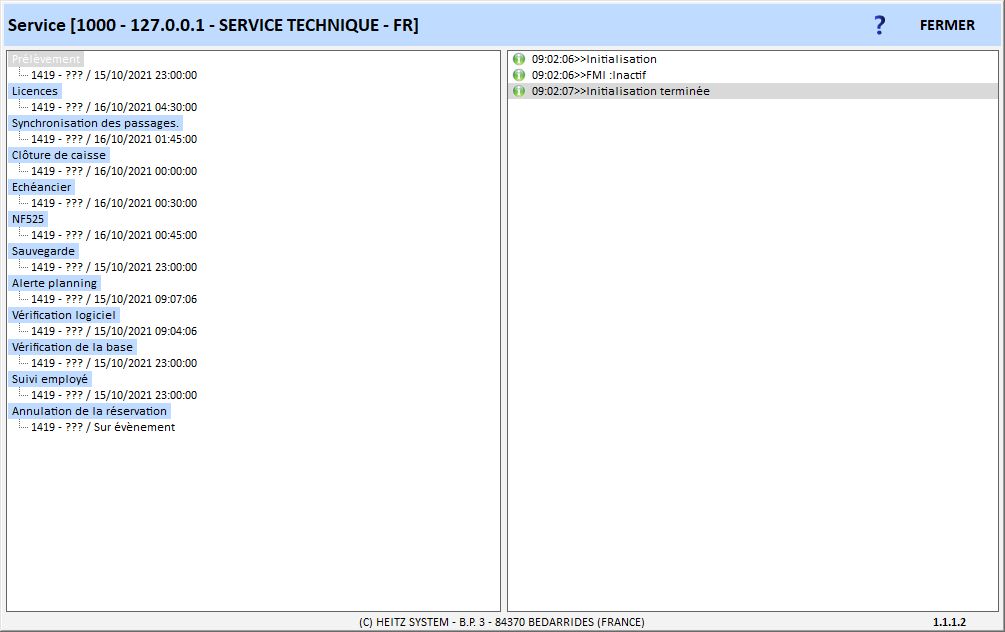Image resolution: width=1005 pixels, height=632 pixels.
Task: Select the Initialisation terminée log line
Action: pyautogui.click(x=620, y=91)
